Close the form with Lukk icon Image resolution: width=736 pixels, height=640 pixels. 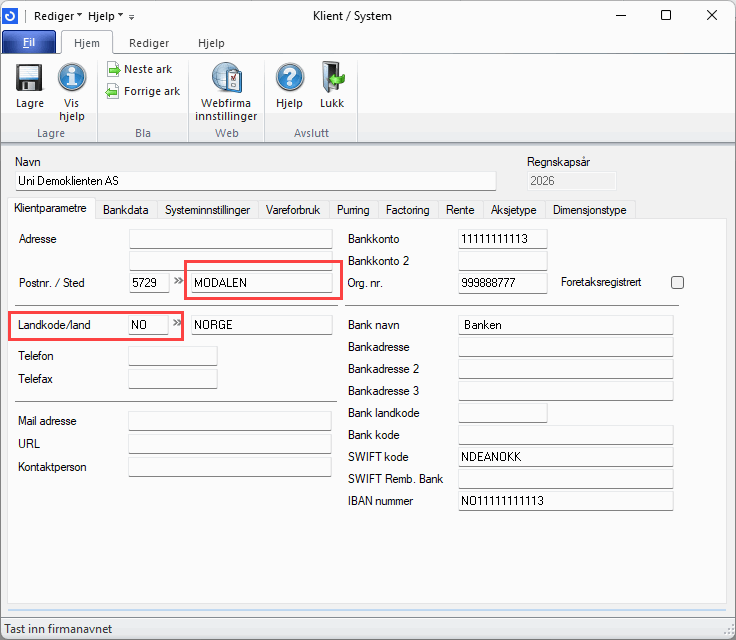point(333,77)
